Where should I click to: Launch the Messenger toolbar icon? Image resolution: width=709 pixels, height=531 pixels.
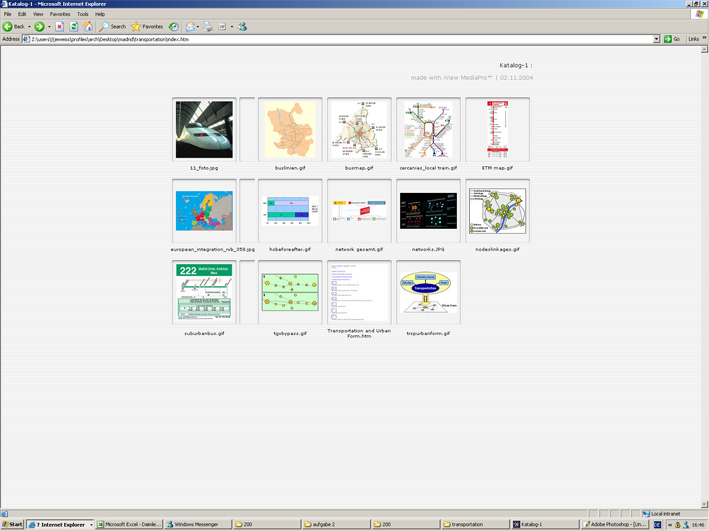click(x=242, y=27)
